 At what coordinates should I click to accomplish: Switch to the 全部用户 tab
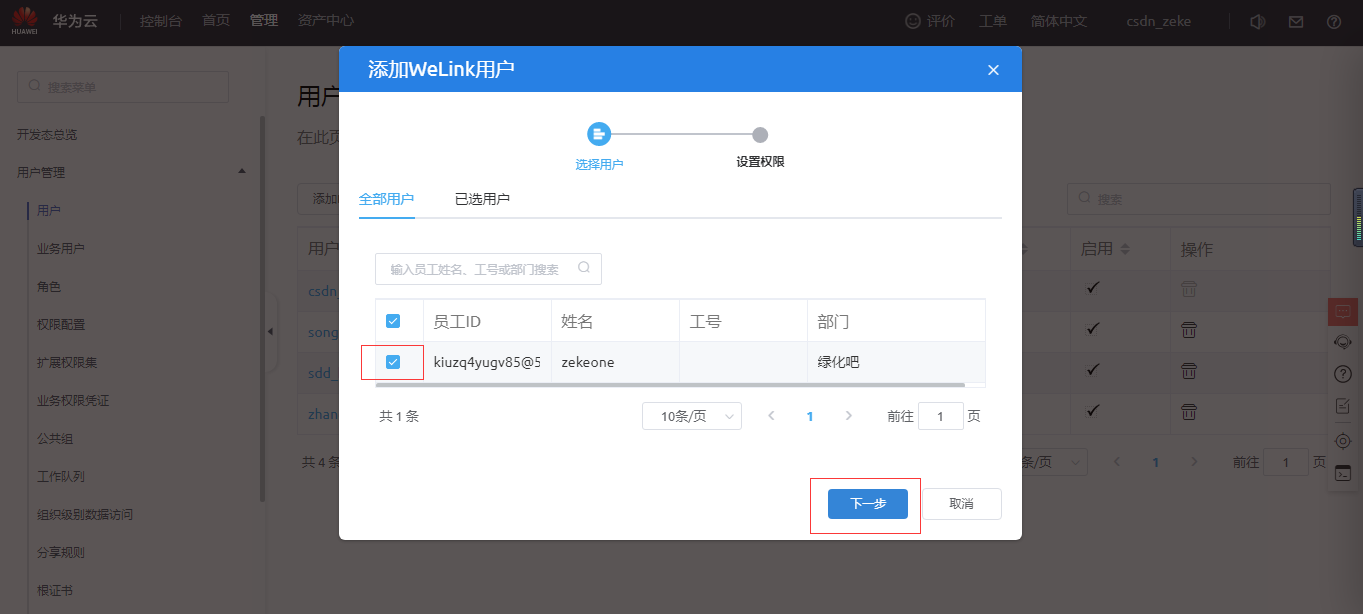[386, 199]
